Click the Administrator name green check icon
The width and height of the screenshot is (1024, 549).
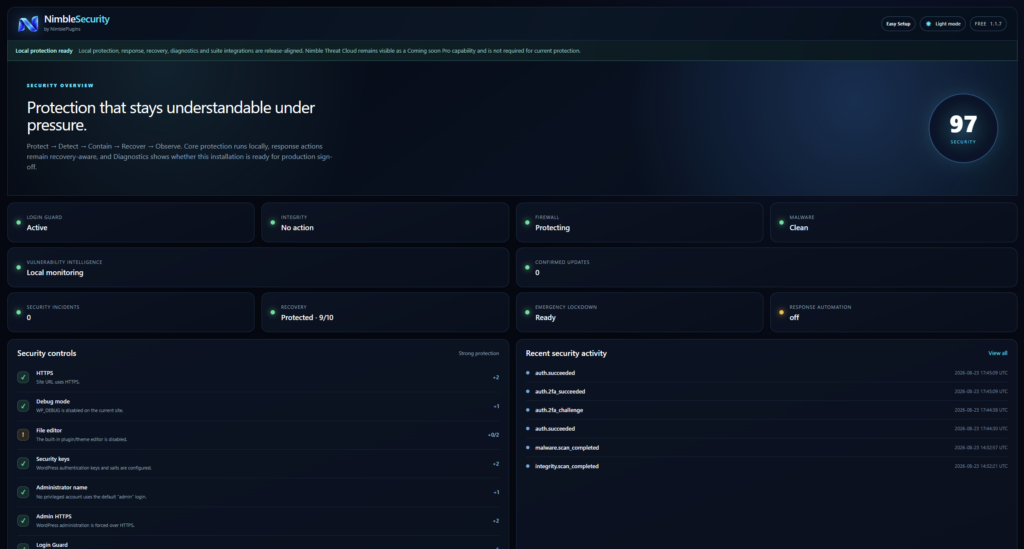click(23, 492)
